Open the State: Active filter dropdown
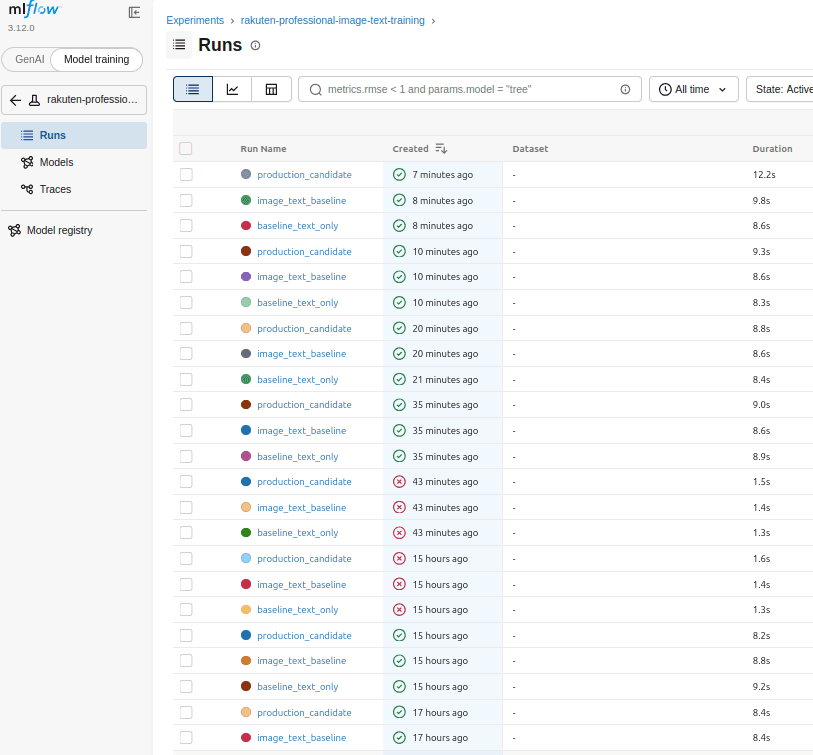The width and height of the screenshot is (813, 755). click(779, 89)
